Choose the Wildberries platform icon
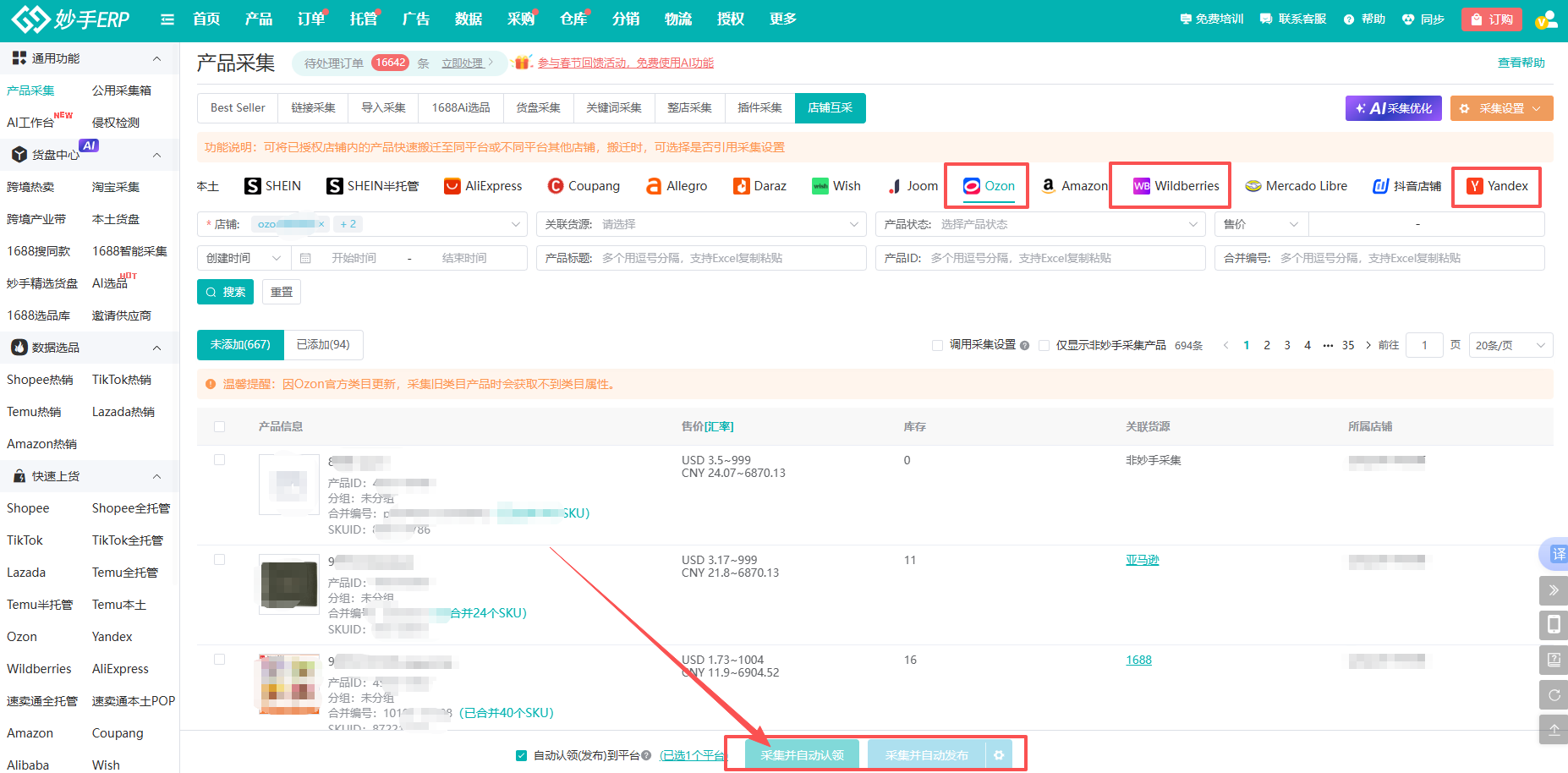Screen dimensions: 1568x773 point(1142,186)
